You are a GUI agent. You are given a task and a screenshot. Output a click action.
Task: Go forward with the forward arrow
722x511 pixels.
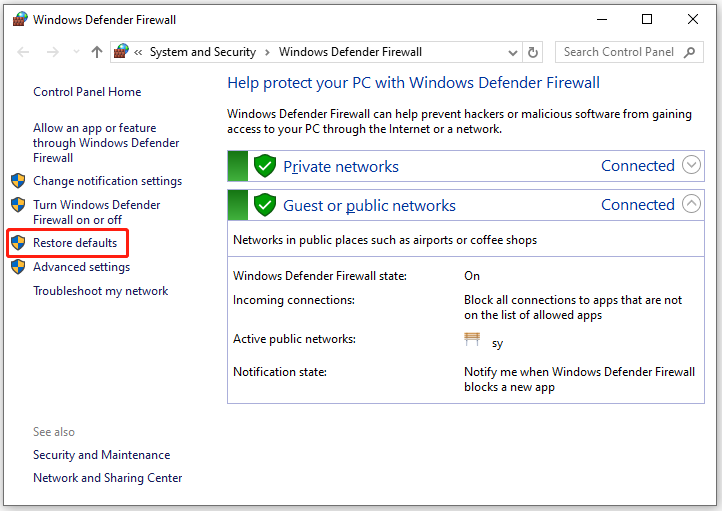(52, 52)
